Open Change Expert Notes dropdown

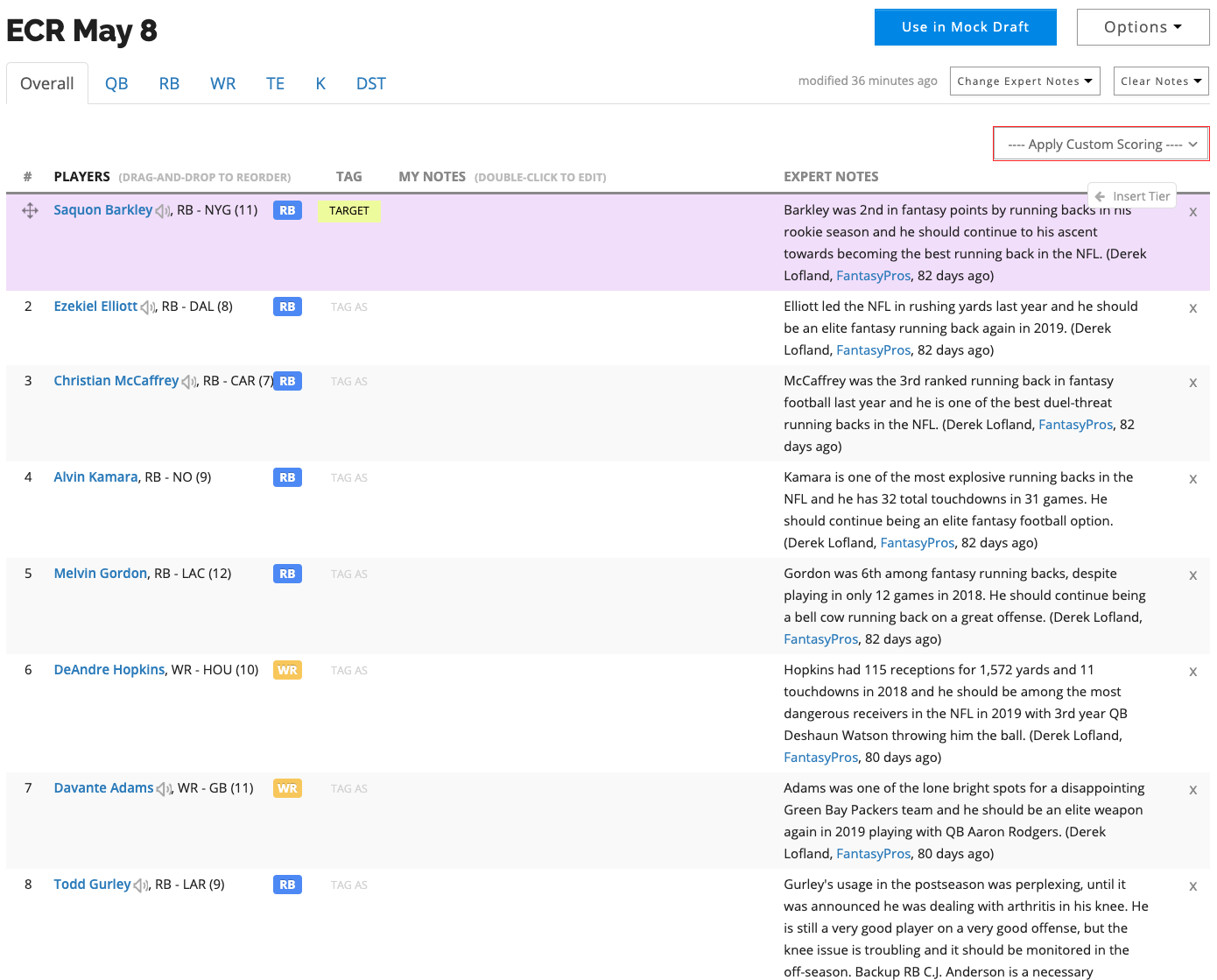(1024, 81)
